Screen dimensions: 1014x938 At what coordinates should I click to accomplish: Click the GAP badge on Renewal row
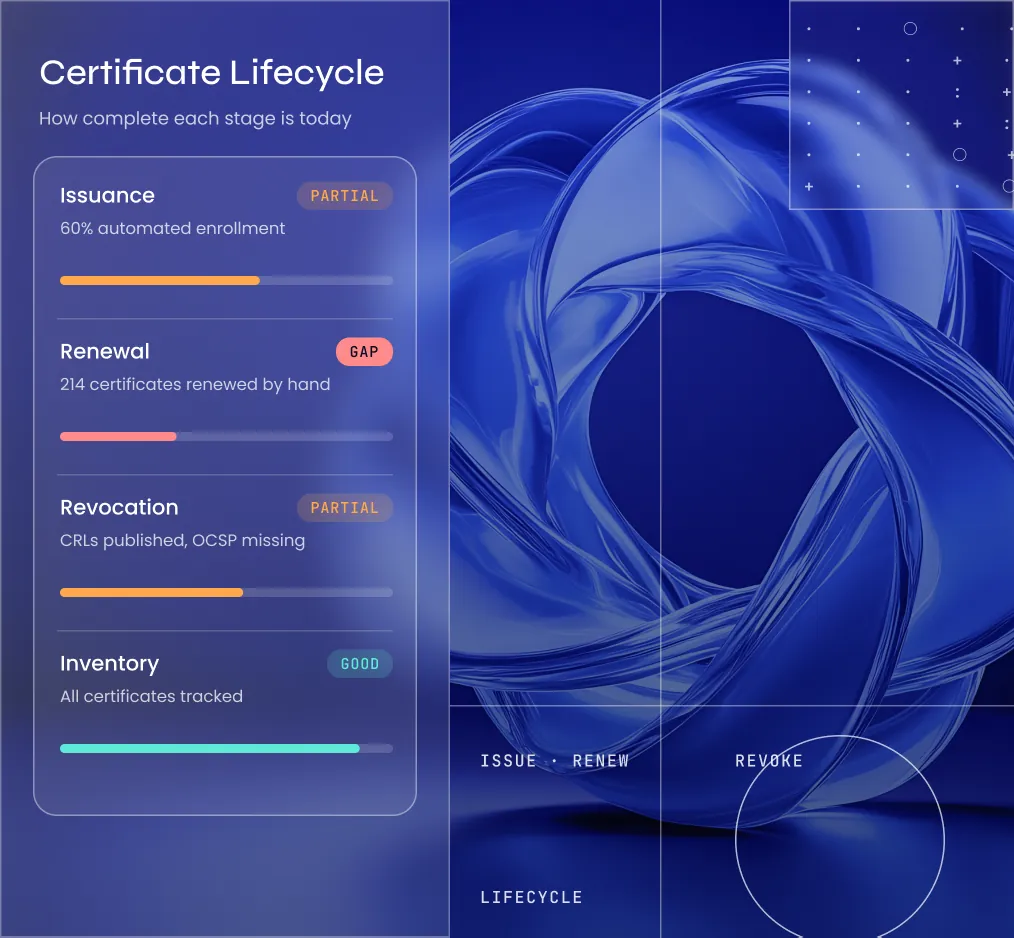364,352
